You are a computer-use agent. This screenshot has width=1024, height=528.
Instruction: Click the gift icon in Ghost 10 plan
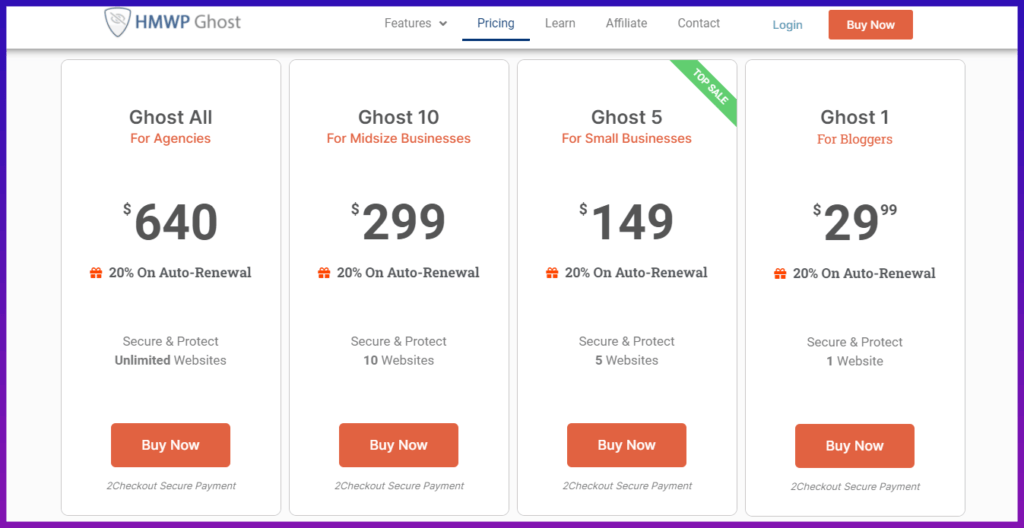[324, 273]
